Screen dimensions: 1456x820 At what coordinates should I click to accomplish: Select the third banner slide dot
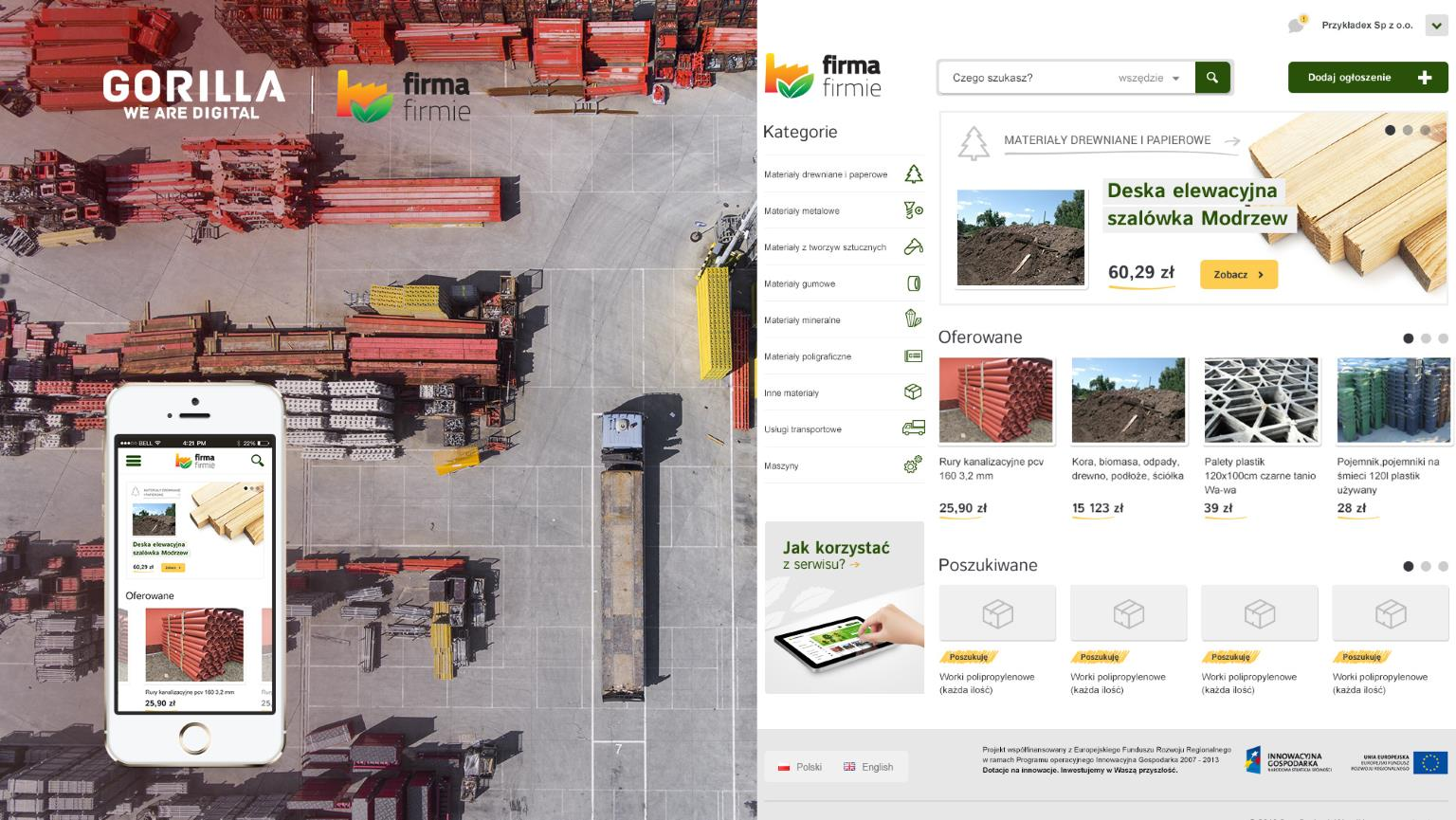coord(1426,130)
